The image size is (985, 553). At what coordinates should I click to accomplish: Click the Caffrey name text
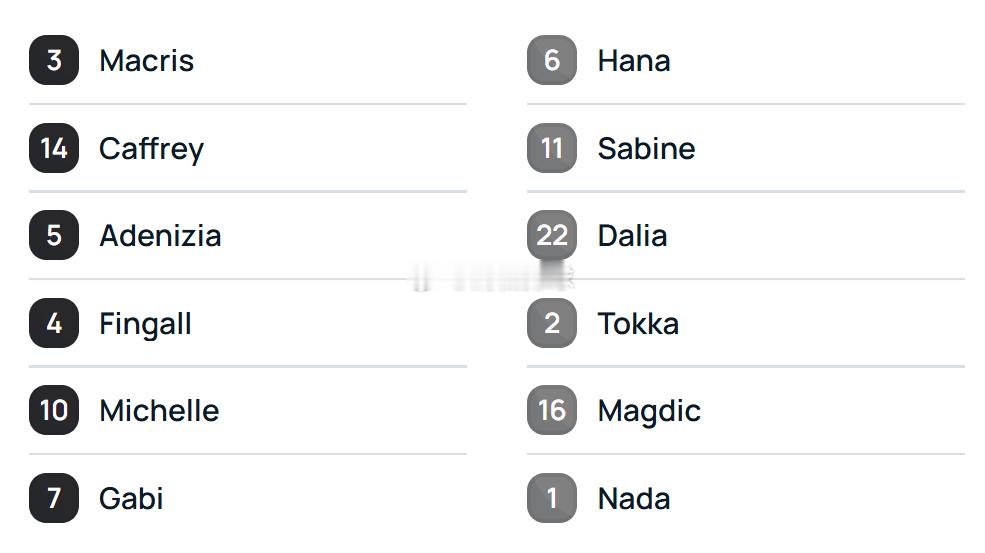[151, 148]
